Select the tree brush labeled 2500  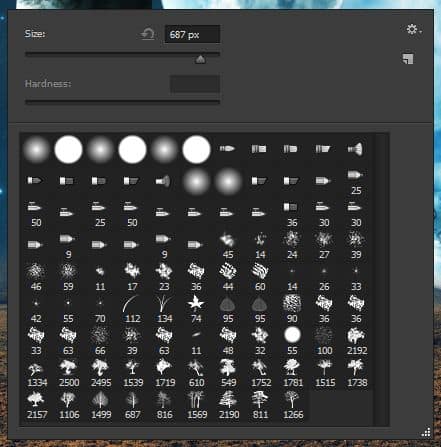pos(68,373)
